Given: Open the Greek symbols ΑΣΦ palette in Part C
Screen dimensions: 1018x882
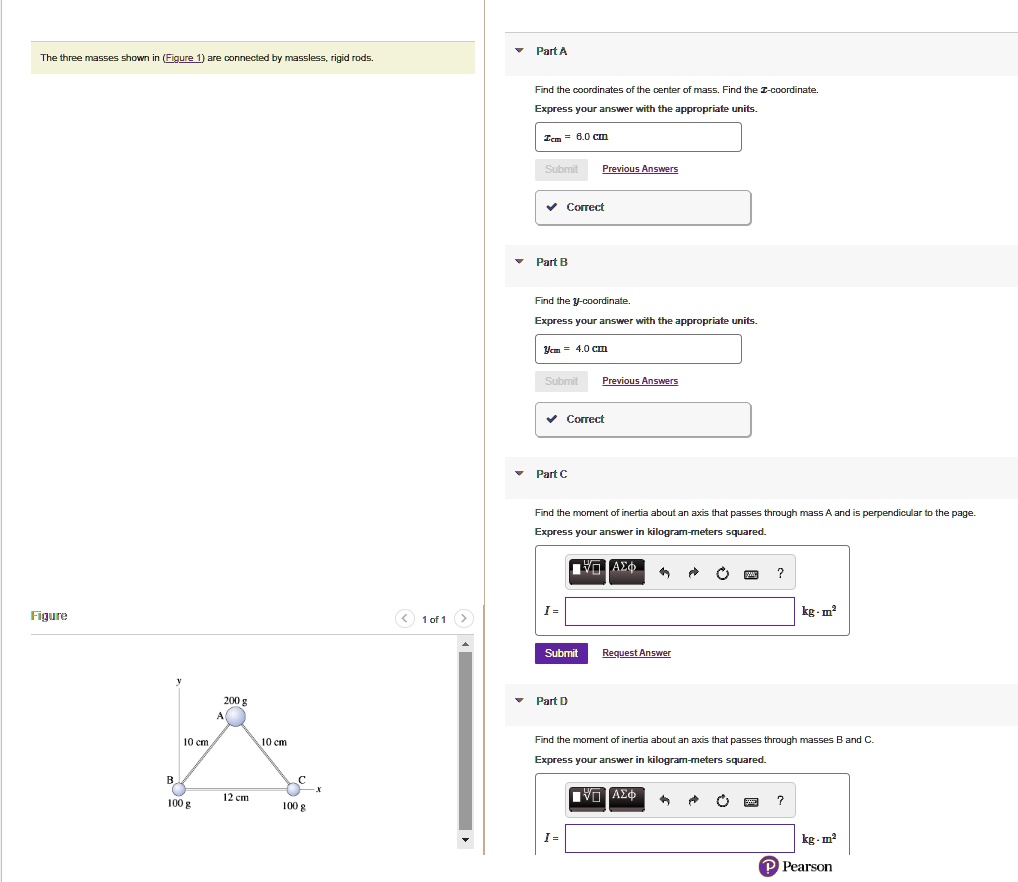Looking at the screenshot, I should pyautogui.click(x=627, y=571).
